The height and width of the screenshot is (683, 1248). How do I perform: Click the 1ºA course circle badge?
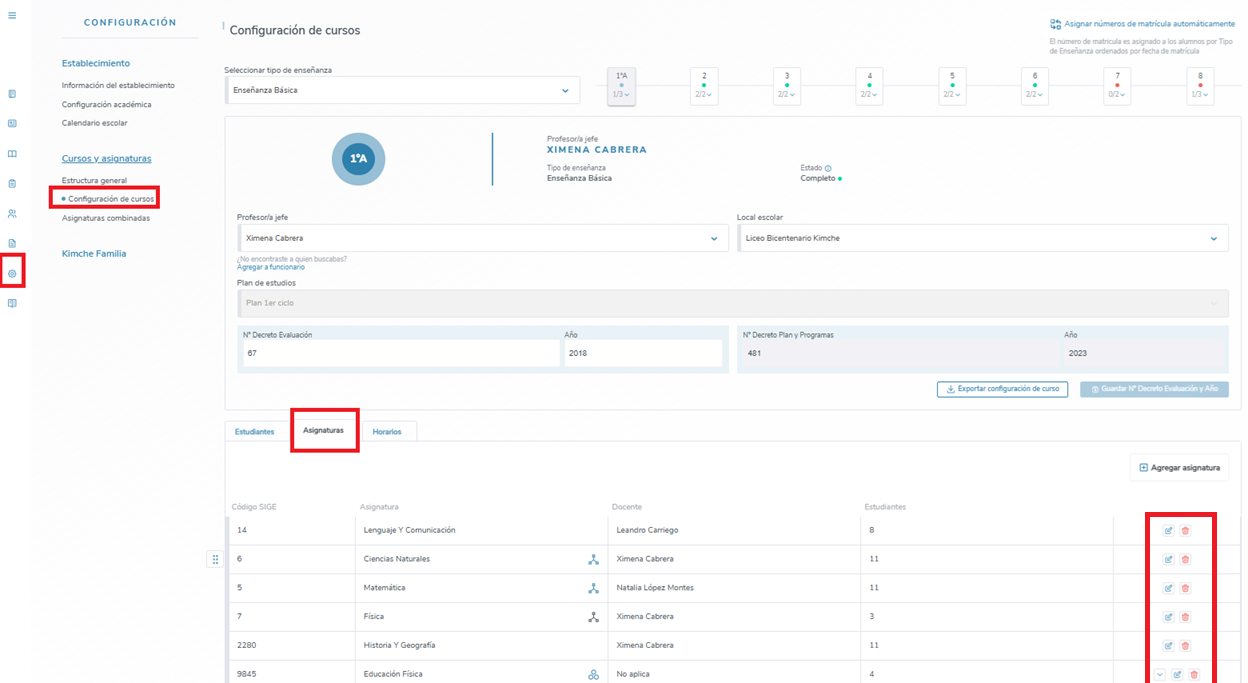[358, 159]
